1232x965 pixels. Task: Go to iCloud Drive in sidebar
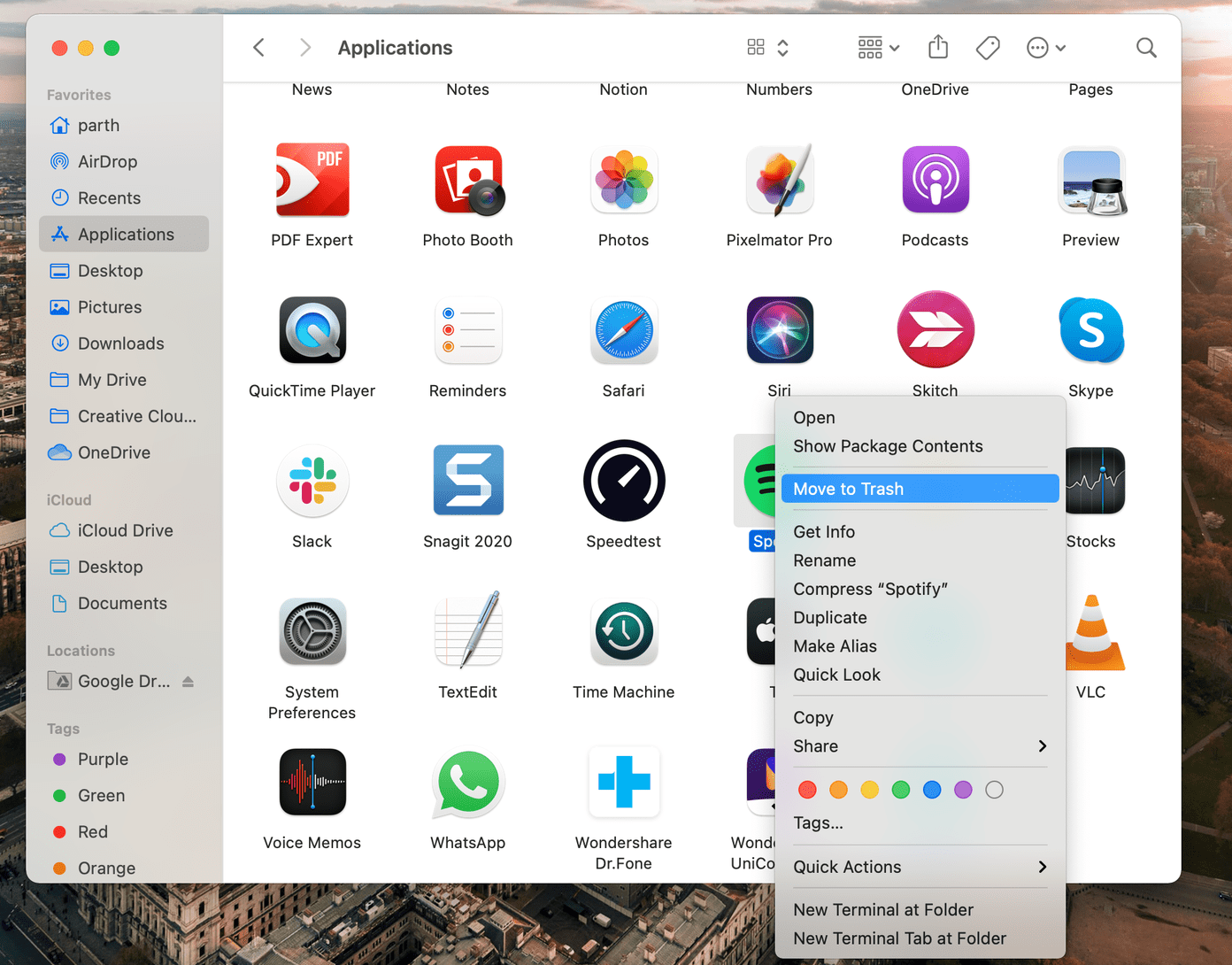[124, 530]
